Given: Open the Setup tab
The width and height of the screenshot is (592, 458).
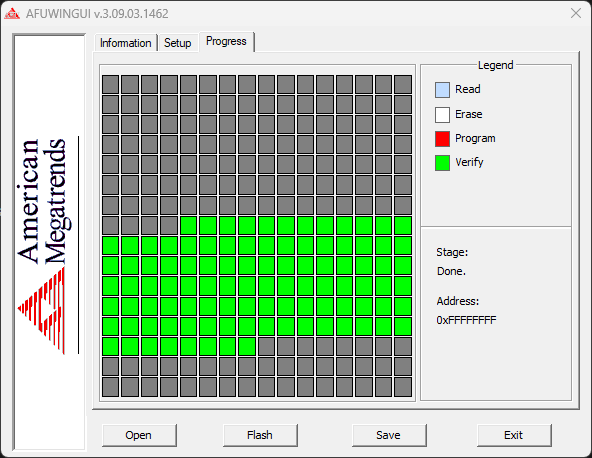Looking at the screenshot, I should click(x=177, y=43).
